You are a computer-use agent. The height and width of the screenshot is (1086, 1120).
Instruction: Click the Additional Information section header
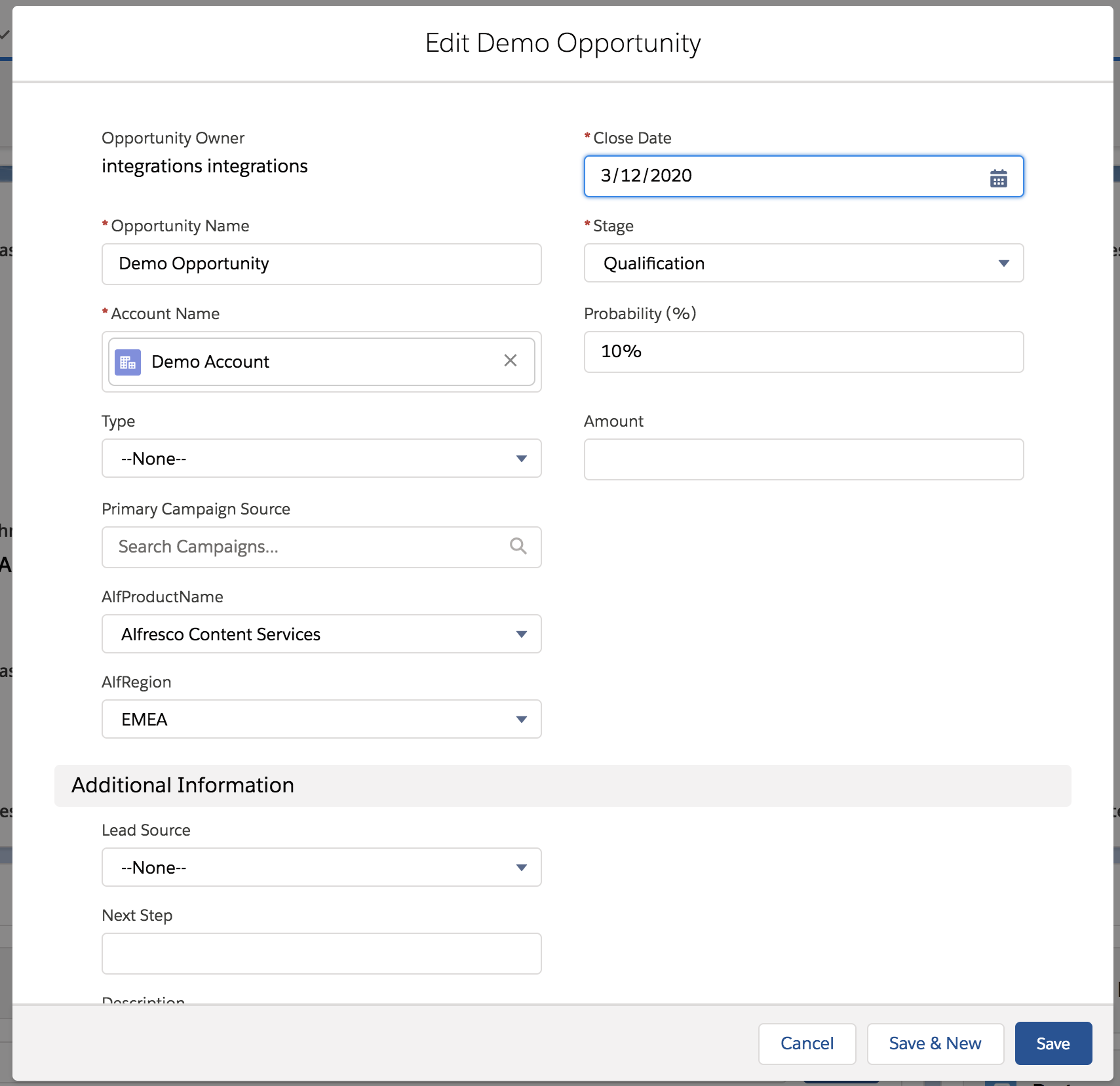pyautogui.click(x=182, y=785)
